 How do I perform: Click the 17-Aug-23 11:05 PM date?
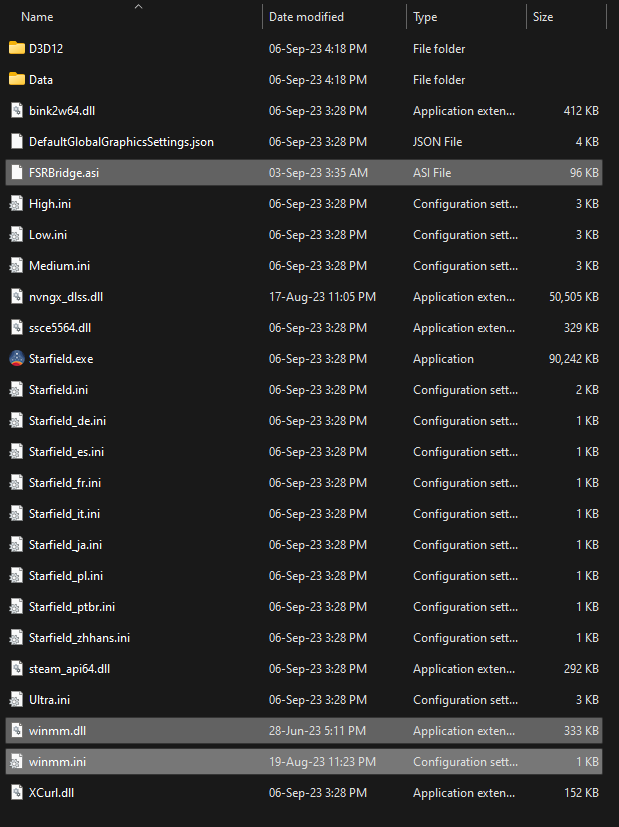click(322, 297)
